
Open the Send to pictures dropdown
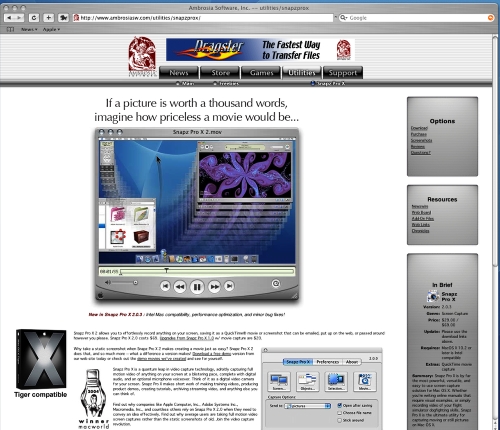(307, 406)
